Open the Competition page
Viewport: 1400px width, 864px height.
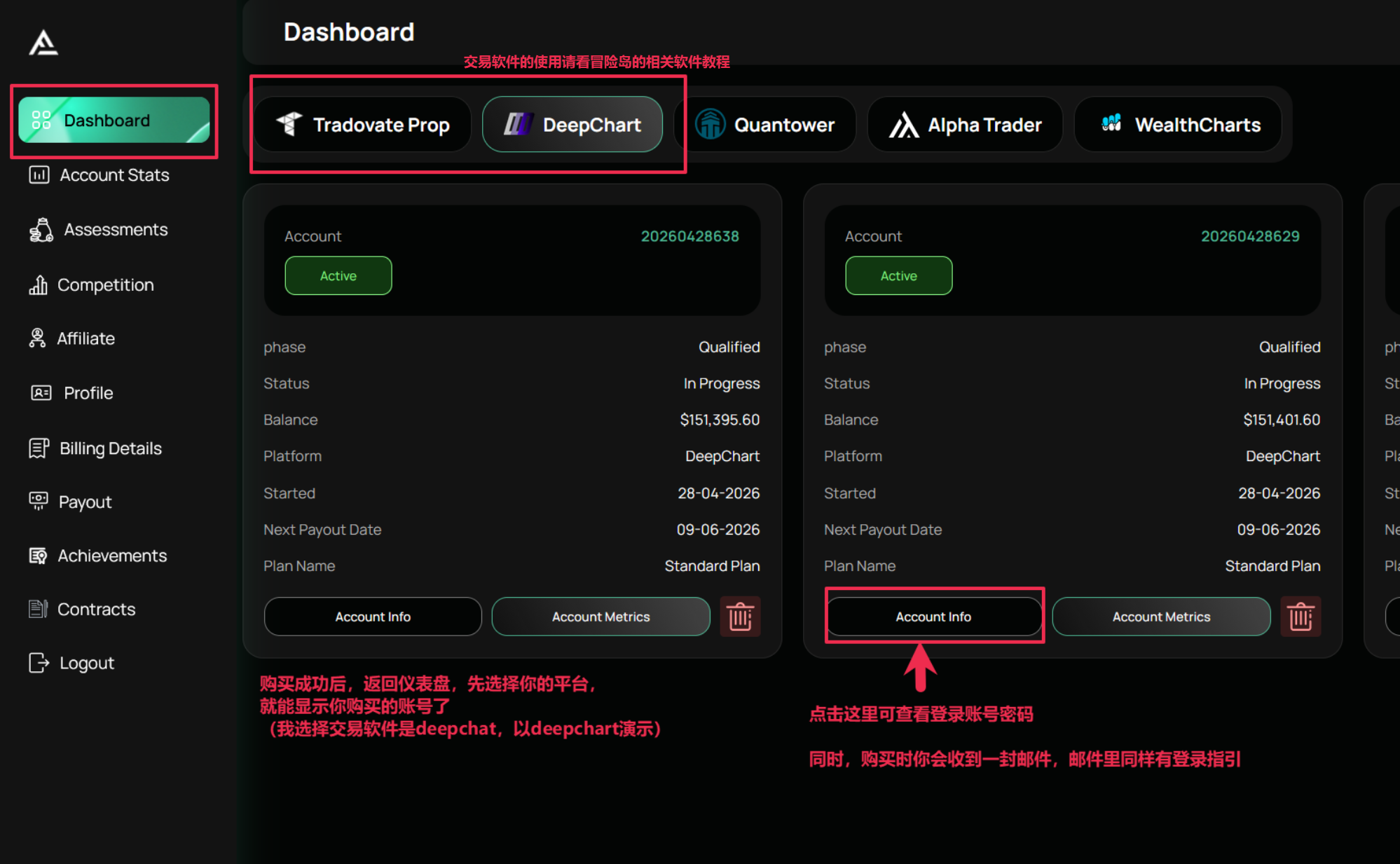(x=91, y=285)
